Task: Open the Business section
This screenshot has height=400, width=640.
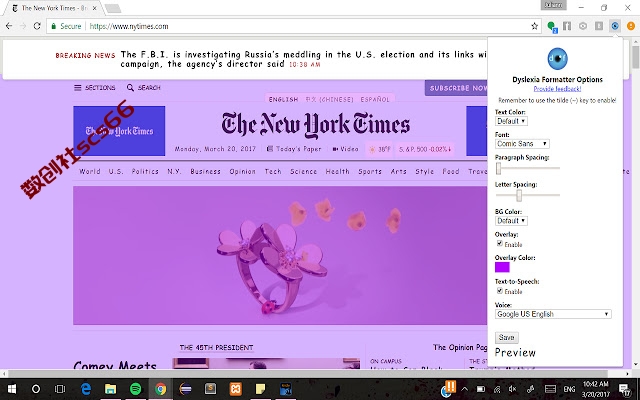Action: point(205,171)
